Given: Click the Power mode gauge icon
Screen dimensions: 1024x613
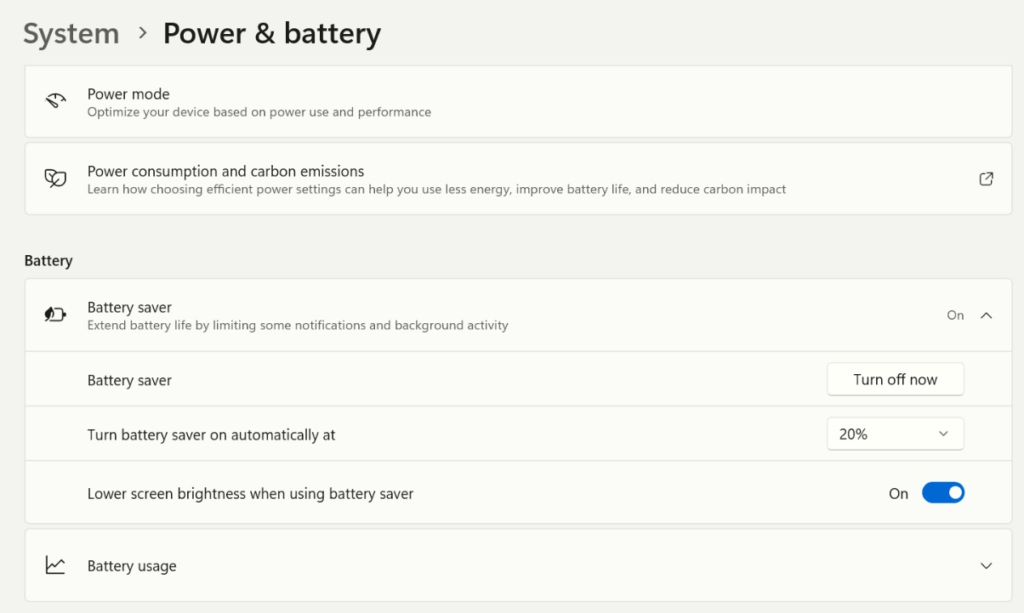Looking at the screenshot, I should click(56, 102).
